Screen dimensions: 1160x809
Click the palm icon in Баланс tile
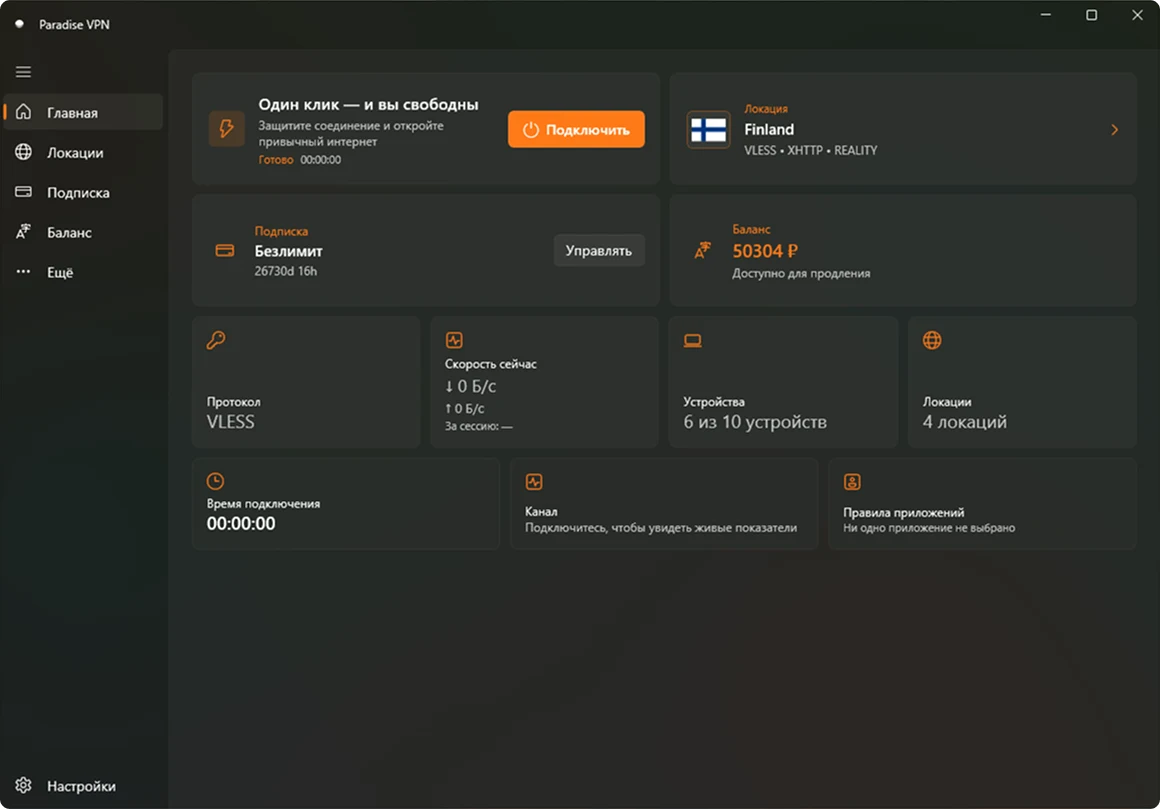702,251
